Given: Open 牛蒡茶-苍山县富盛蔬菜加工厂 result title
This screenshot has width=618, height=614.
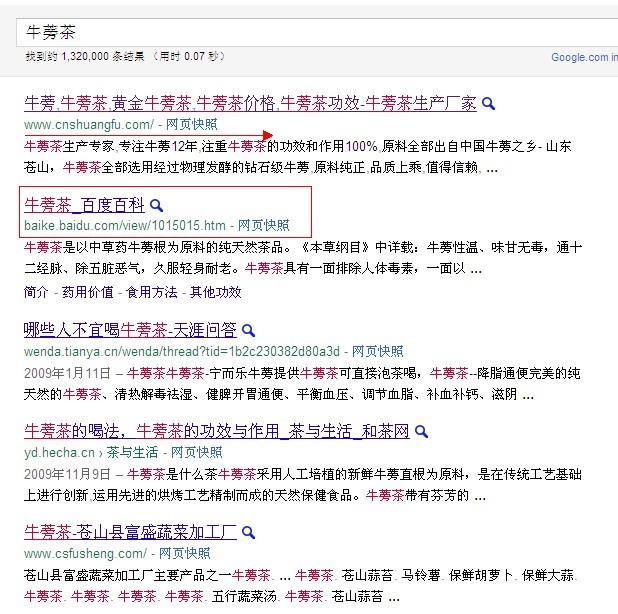Looking at the screenshot, I should [130, 532].
